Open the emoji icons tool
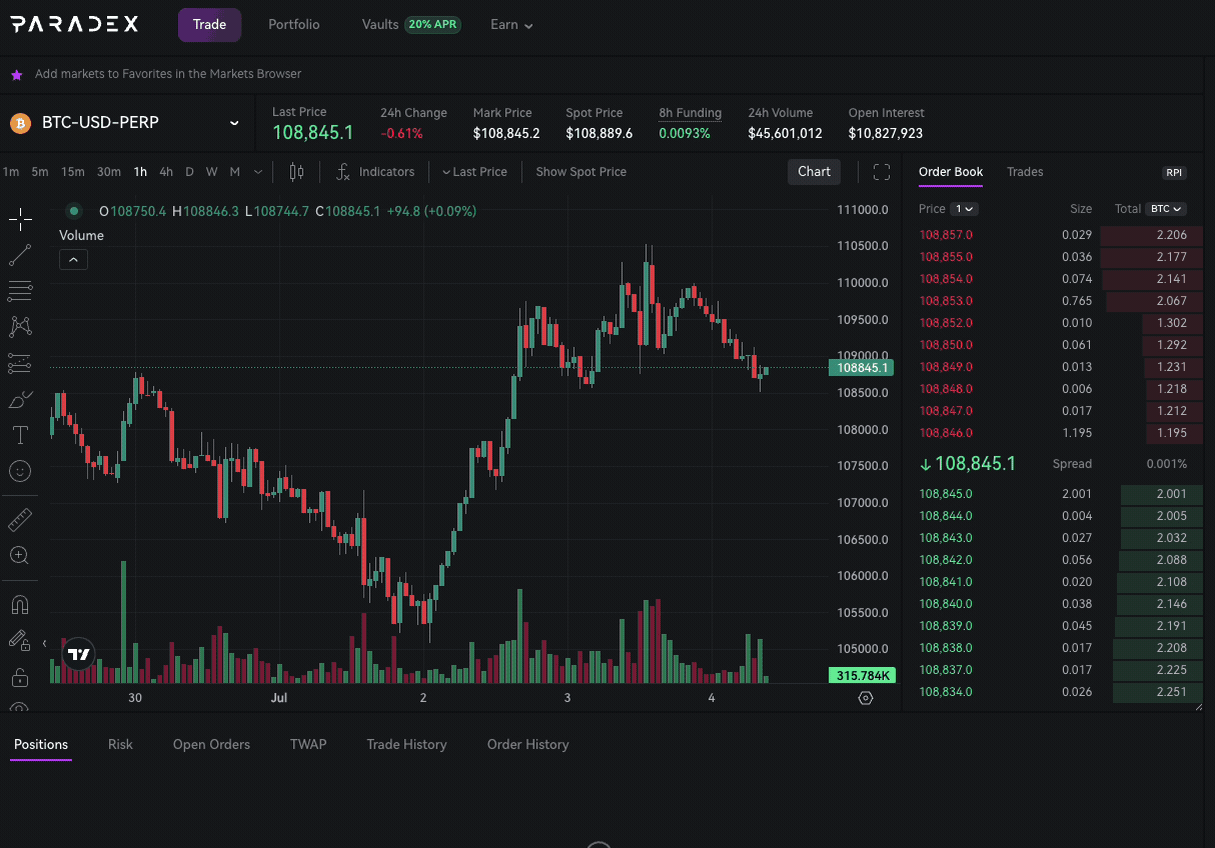This screenshot has width=1215, height=848. coord(20,470)
